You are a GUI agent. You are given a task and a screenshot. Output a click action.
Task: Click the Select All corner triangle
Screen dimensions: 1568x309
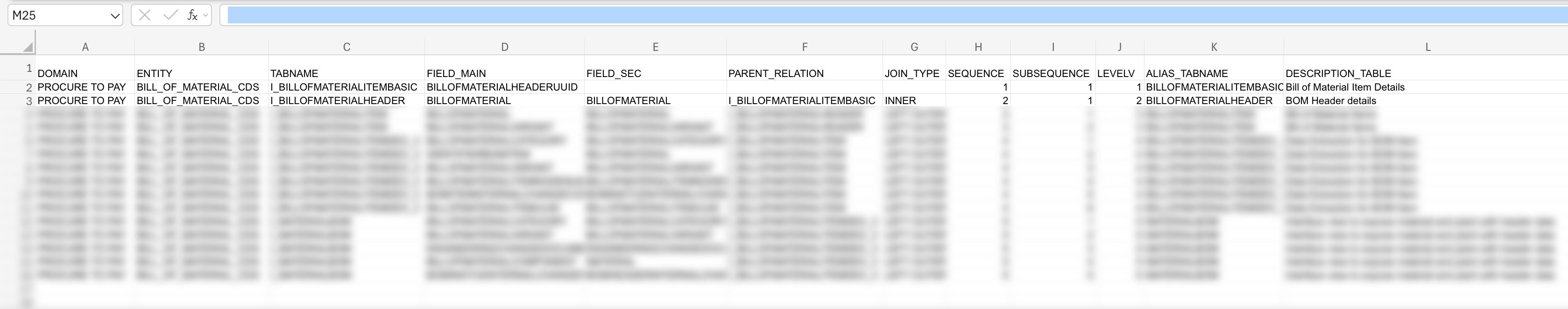(x=28, y=47)
